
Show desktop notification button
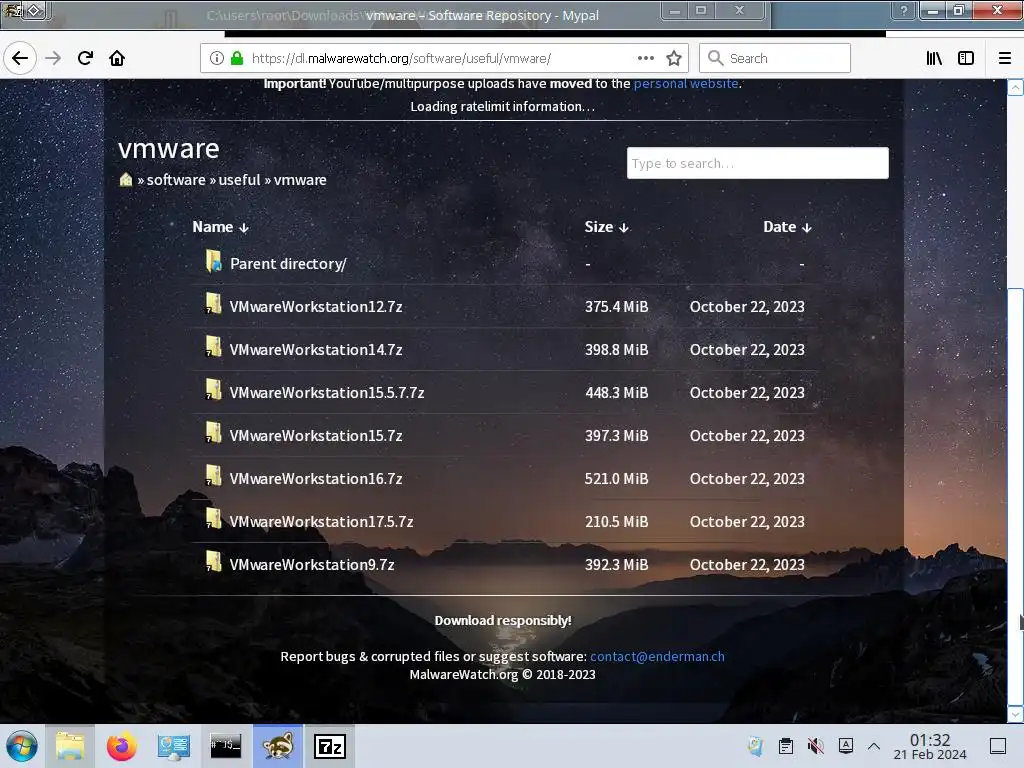997,746
